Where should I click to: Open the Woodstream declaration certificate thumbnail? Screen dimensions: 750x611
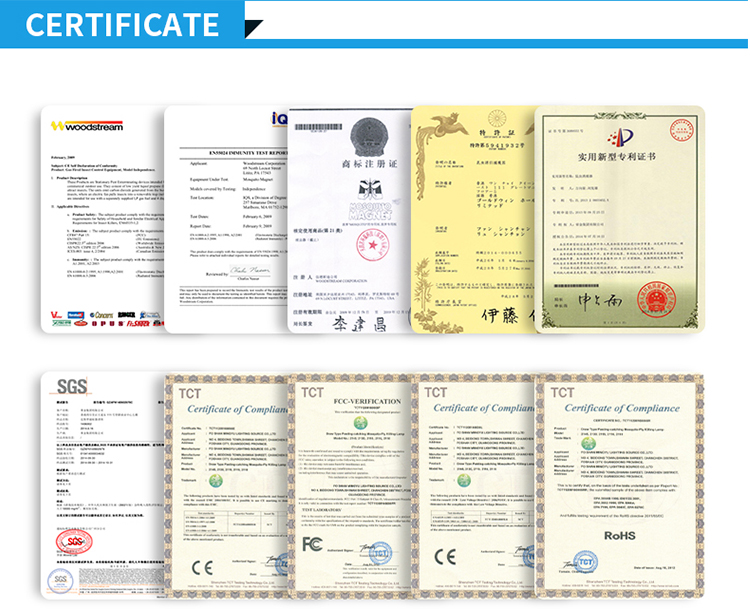102,220
